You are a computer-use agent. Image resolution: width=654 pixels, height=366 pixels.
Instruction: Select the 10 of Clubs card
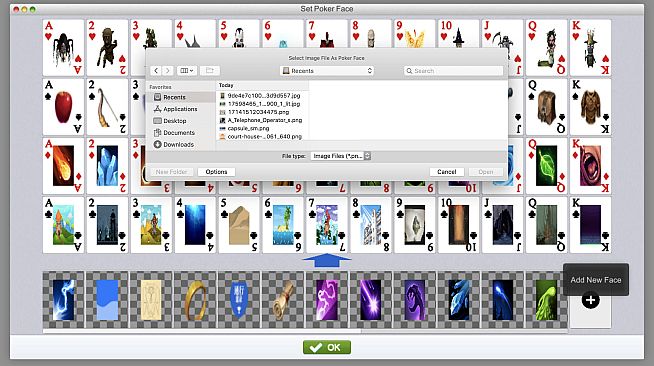(458, 225)
